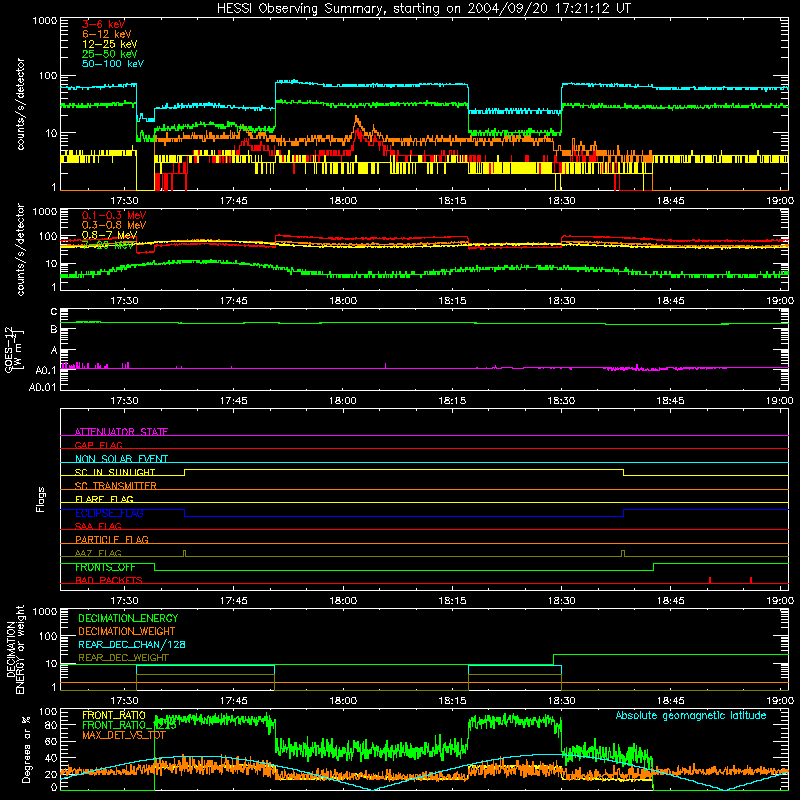The width and height of the screenshot is (800, 800).
Task: Click the REAR_DEC_CHAN/128 legend label
Action: point(132,644)
